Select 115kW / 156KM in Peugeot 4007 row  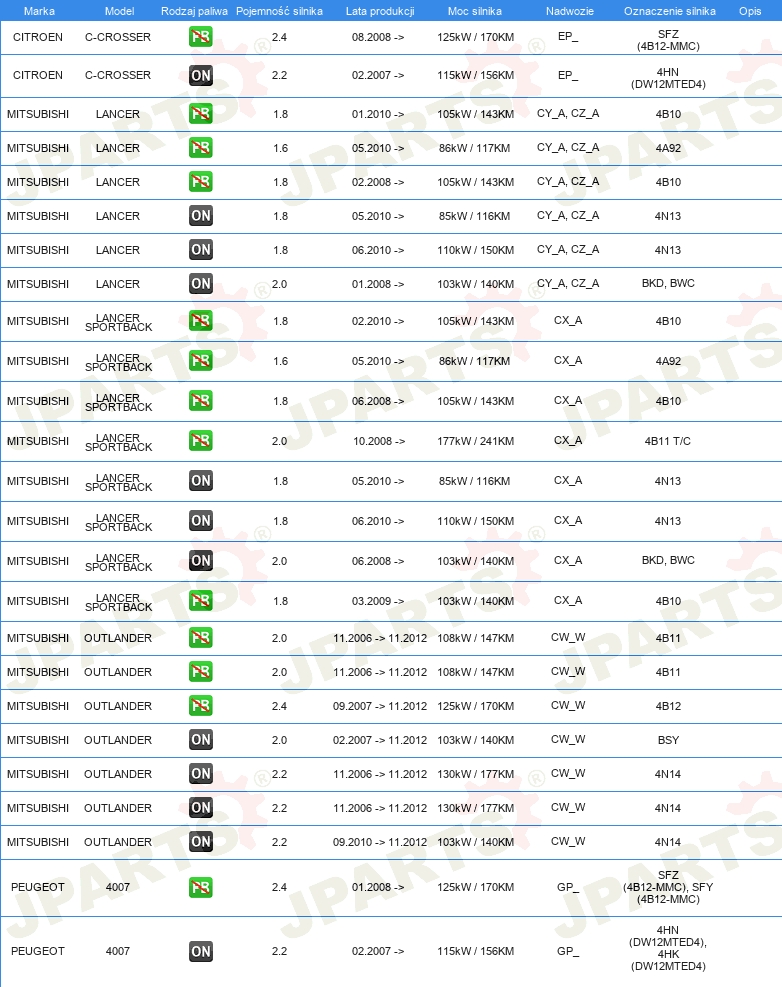pyautogui.click(x=475, y=951)
